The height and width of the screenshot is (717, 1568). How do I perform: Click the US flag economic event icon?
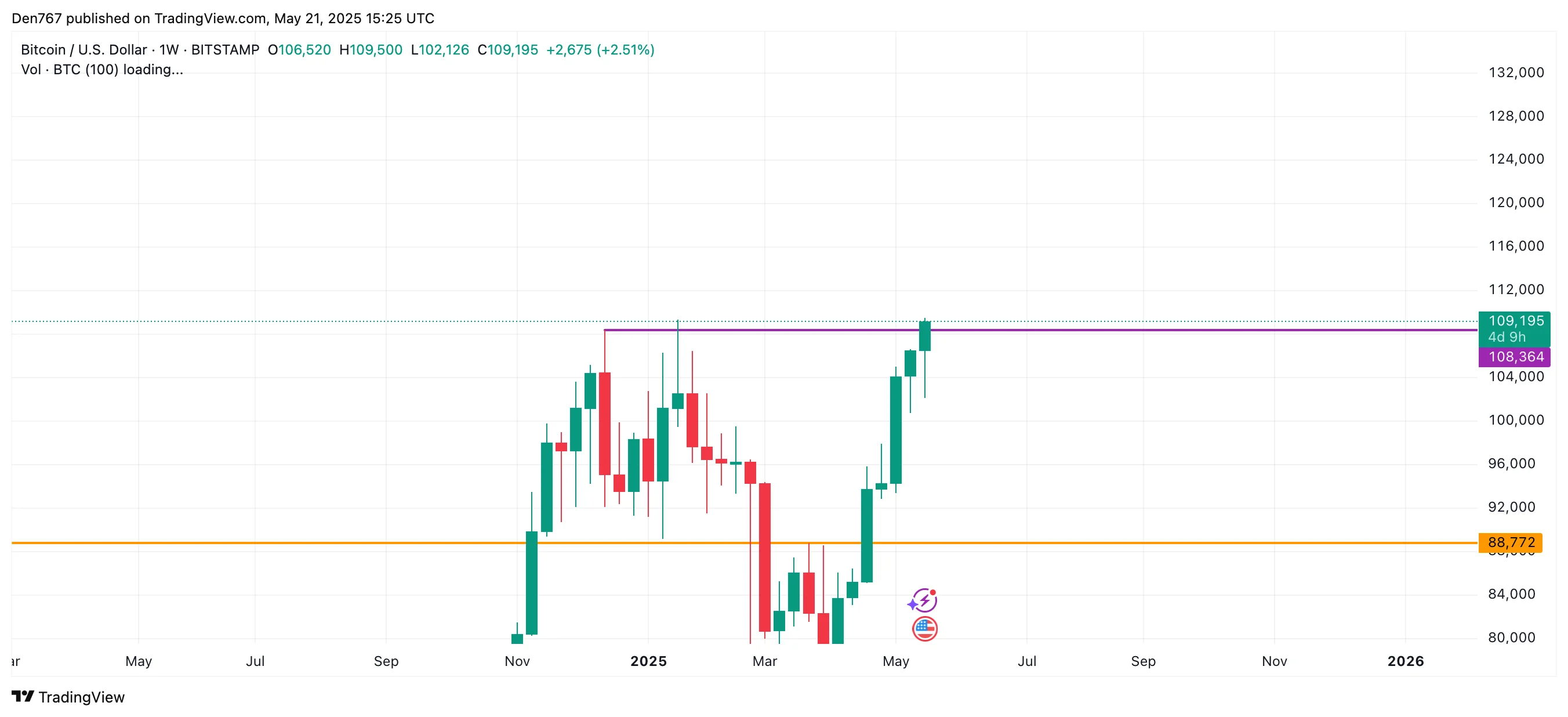(x=924, y=629)
